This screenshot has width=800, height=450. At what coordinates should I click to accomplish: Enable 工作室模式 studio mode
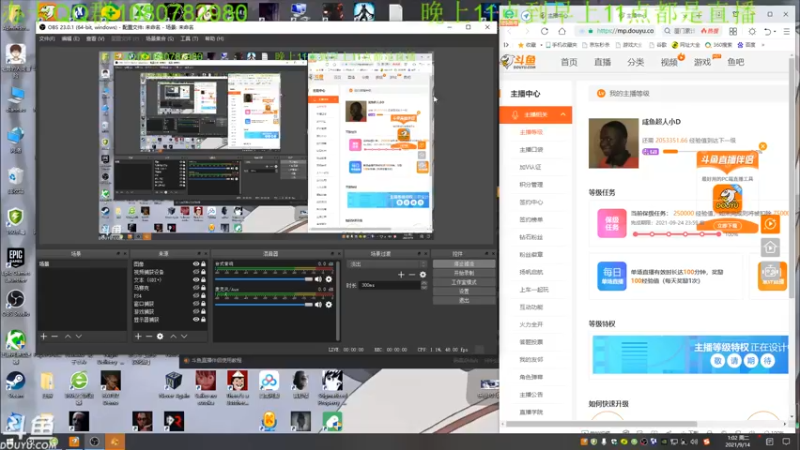pos(464,282)
